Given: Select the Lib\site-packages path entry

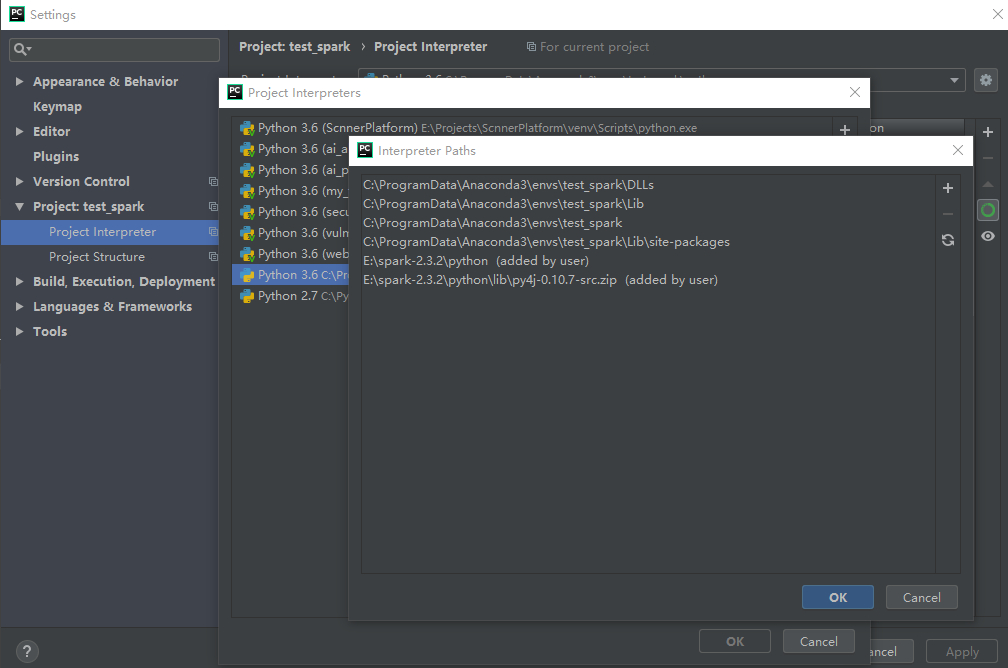Looking at the screenshot, I should pyautogui.click(x=546, y=242).
